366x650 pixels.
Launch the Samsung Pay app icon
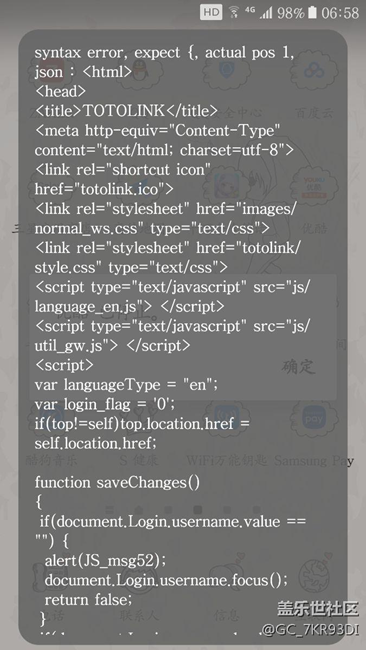click(314, 419)
